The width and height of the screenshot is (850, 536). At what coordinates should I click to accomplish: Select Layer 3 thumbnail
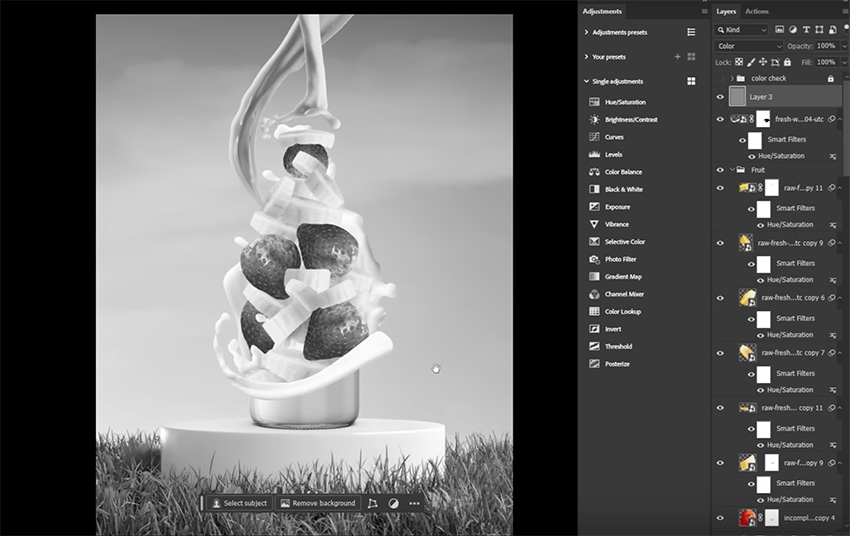click(737, 96)
